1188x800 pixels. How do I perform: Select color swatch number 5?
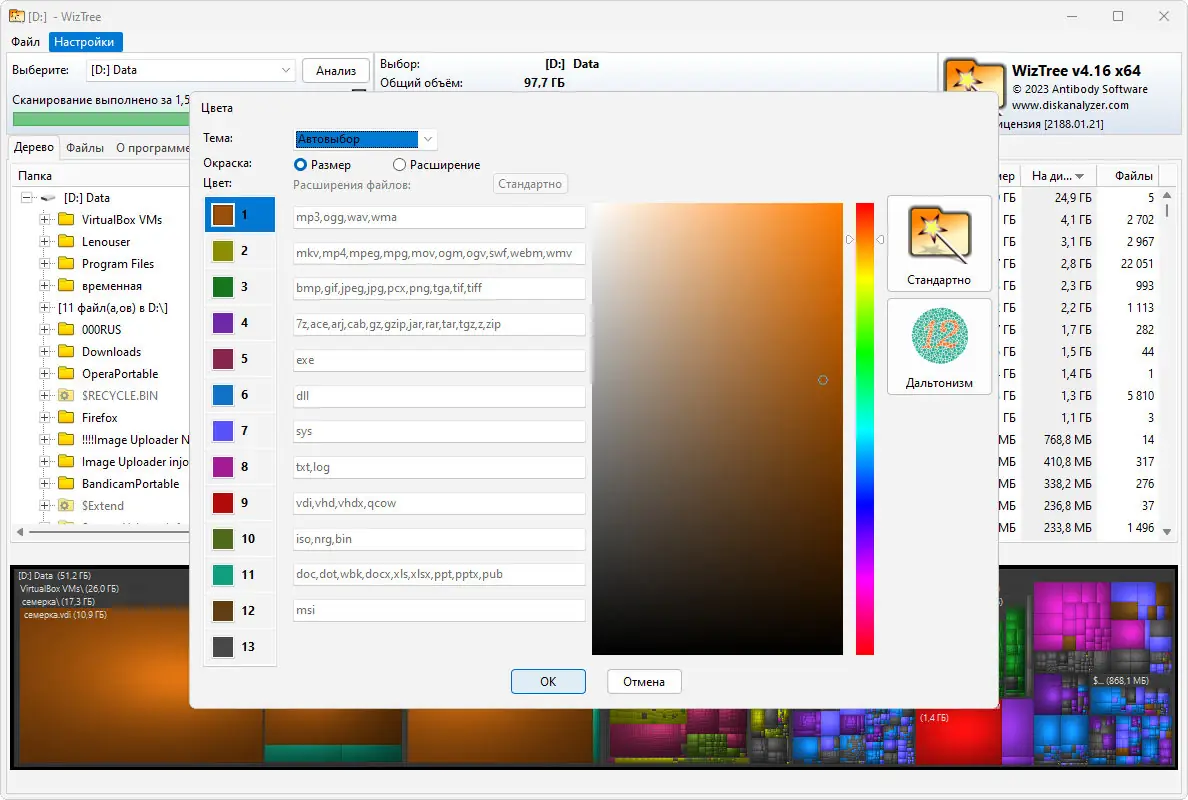[223, 359]
